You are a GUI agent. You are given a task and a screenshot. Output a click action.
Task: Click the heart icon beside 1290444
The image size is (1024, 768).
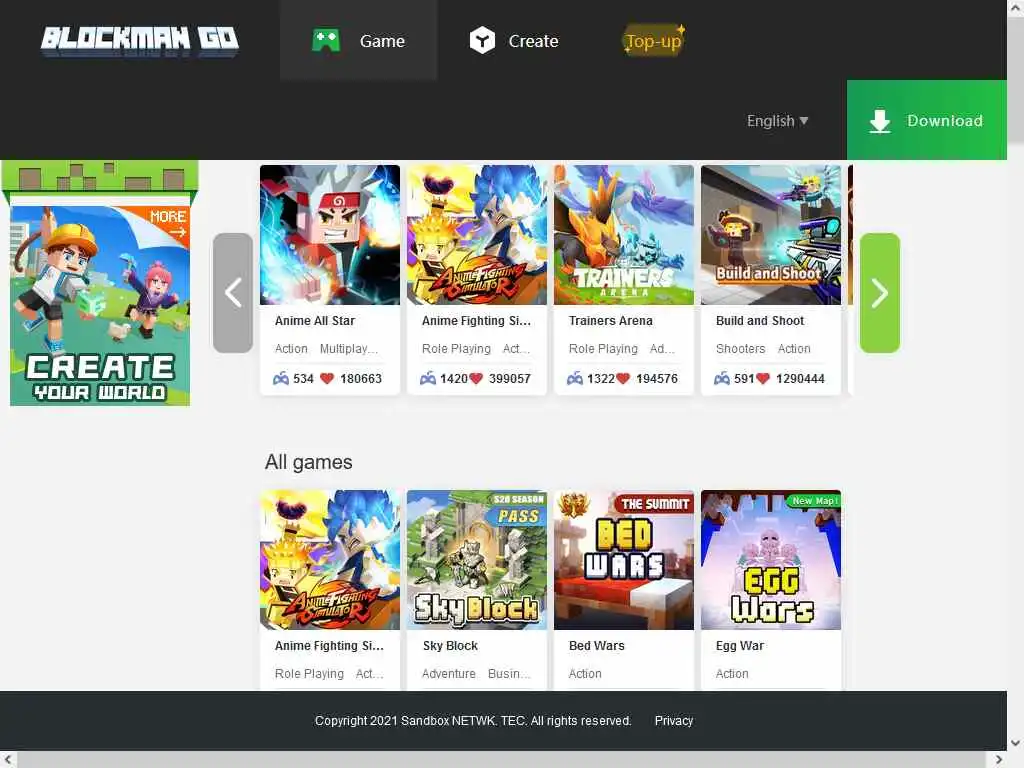coord(763,379)
